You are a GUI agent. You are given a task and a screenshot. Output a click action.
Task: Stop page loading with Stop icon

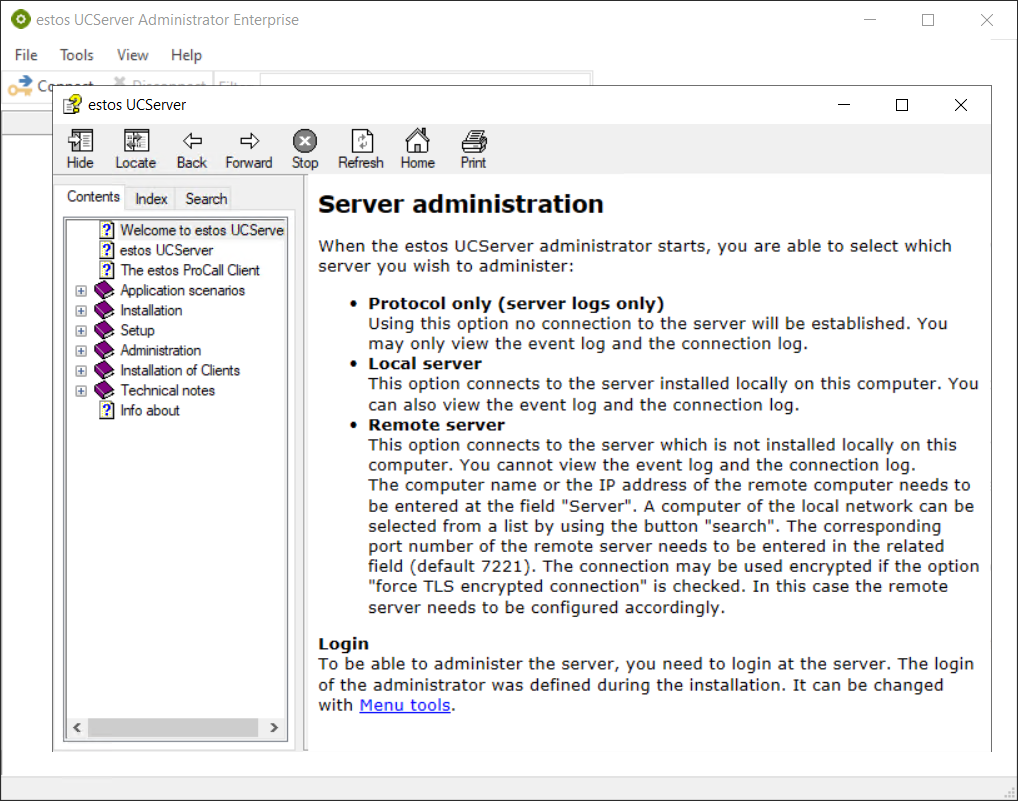click(x=305, y=149)
